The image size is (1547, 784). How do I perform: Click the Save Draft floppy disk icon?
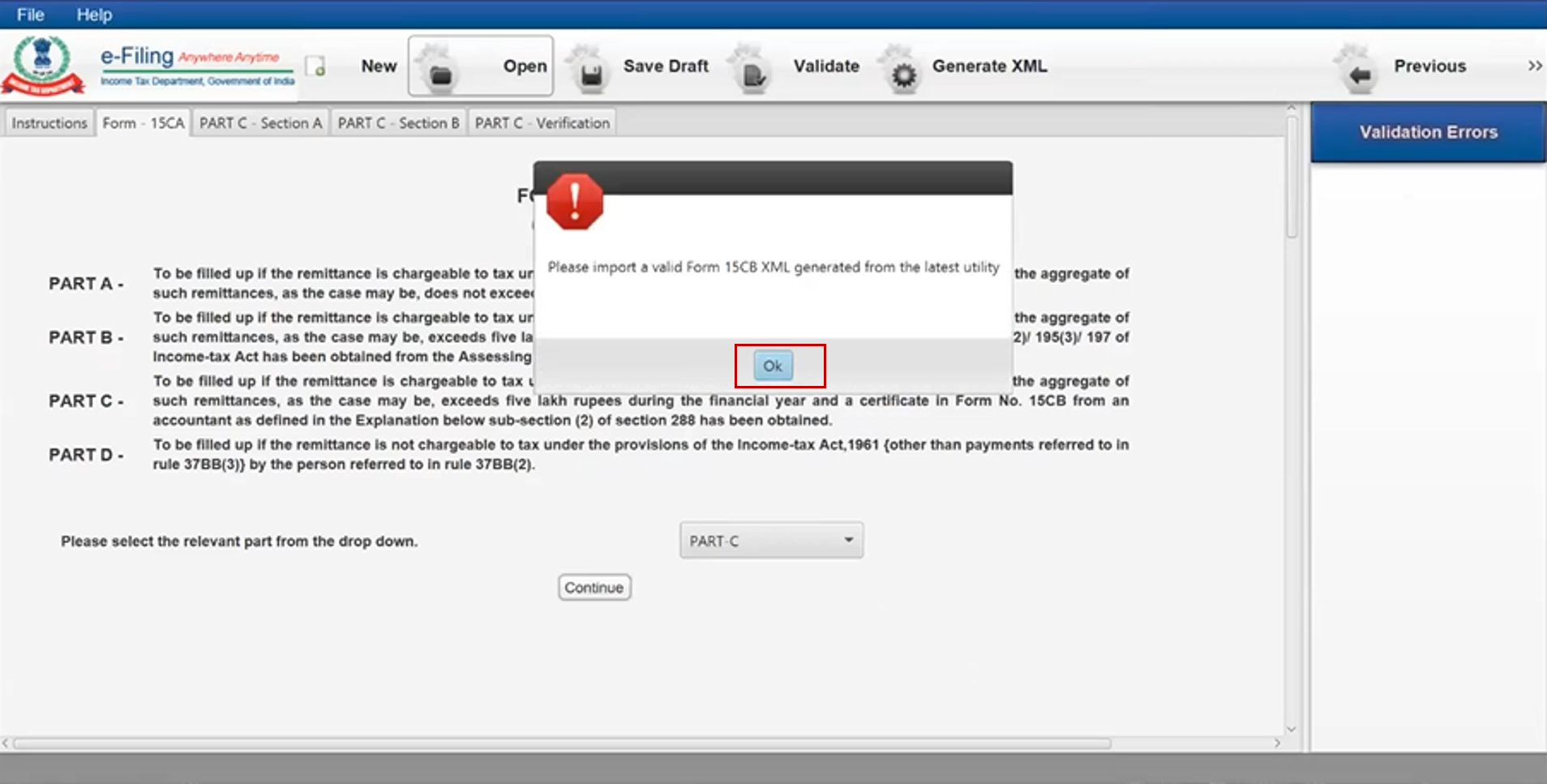[x=591, y=74]
